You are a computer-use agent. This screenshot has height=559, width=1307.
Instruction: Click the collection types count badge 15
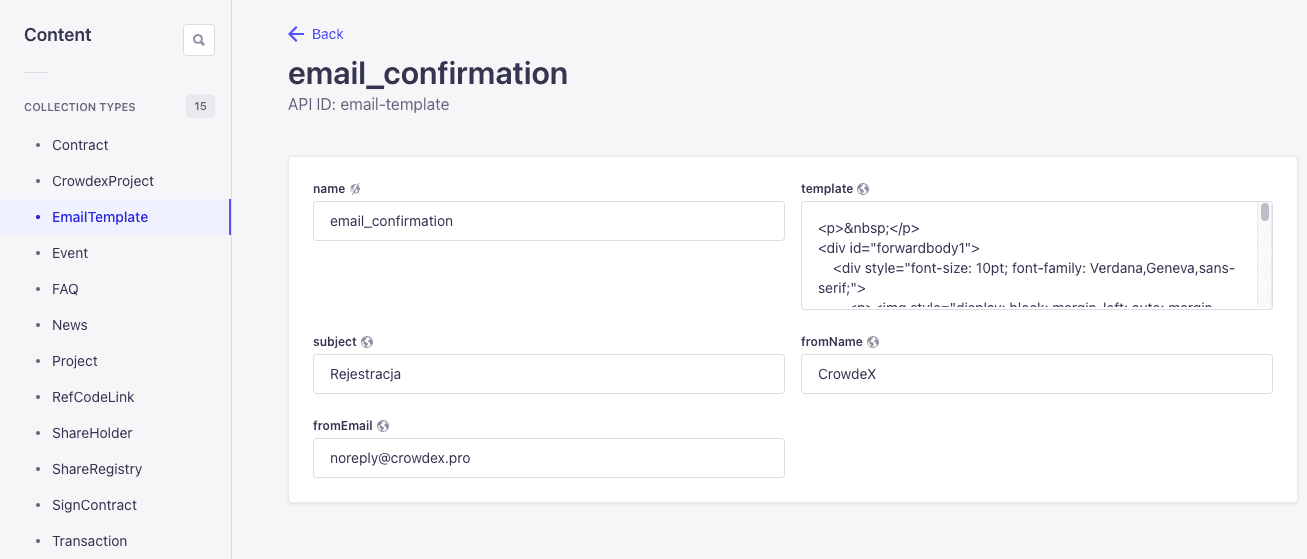point(200,106)
